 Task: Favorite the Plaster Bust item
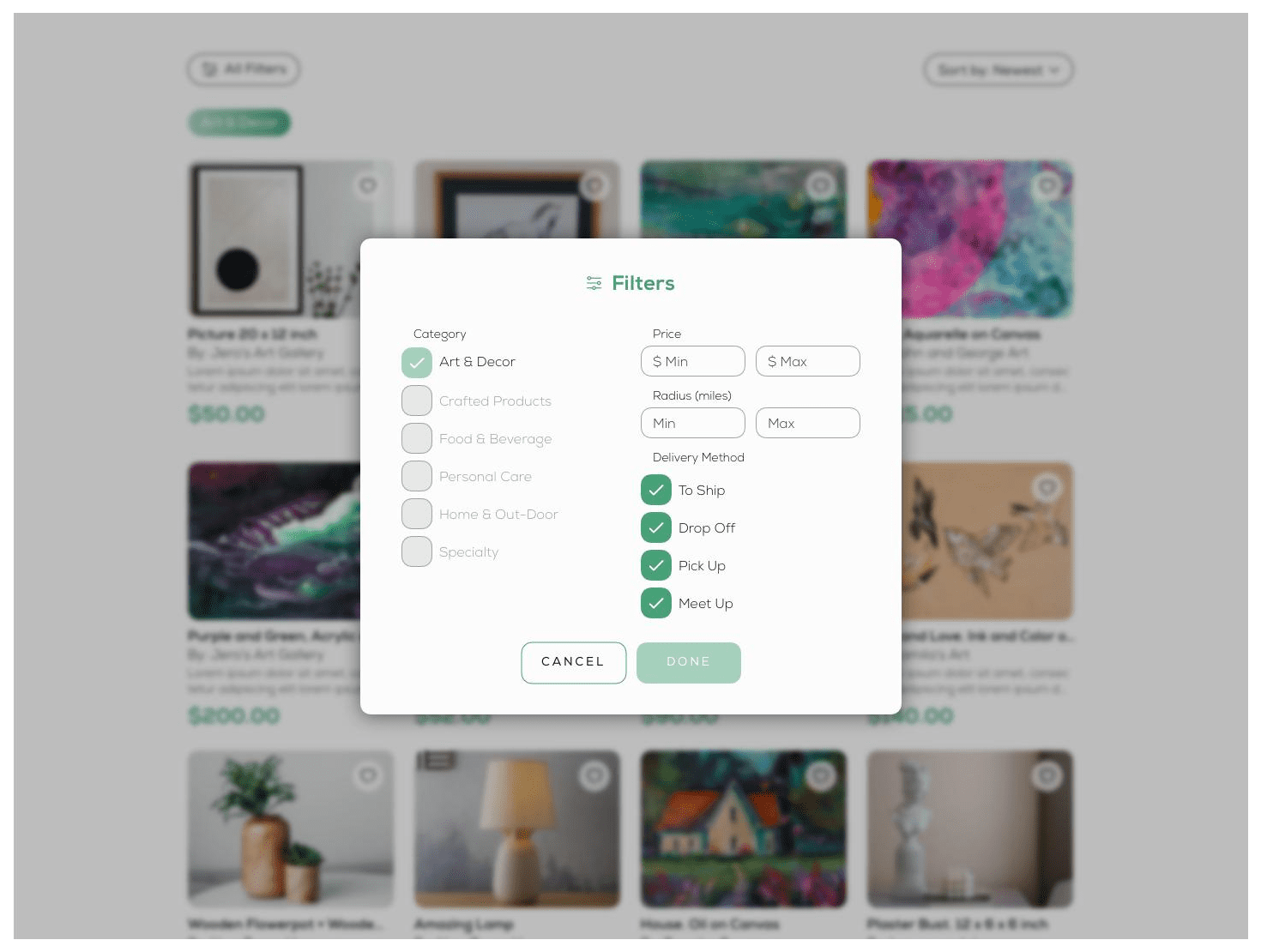pyautogui.click(x=1047, y=776)
